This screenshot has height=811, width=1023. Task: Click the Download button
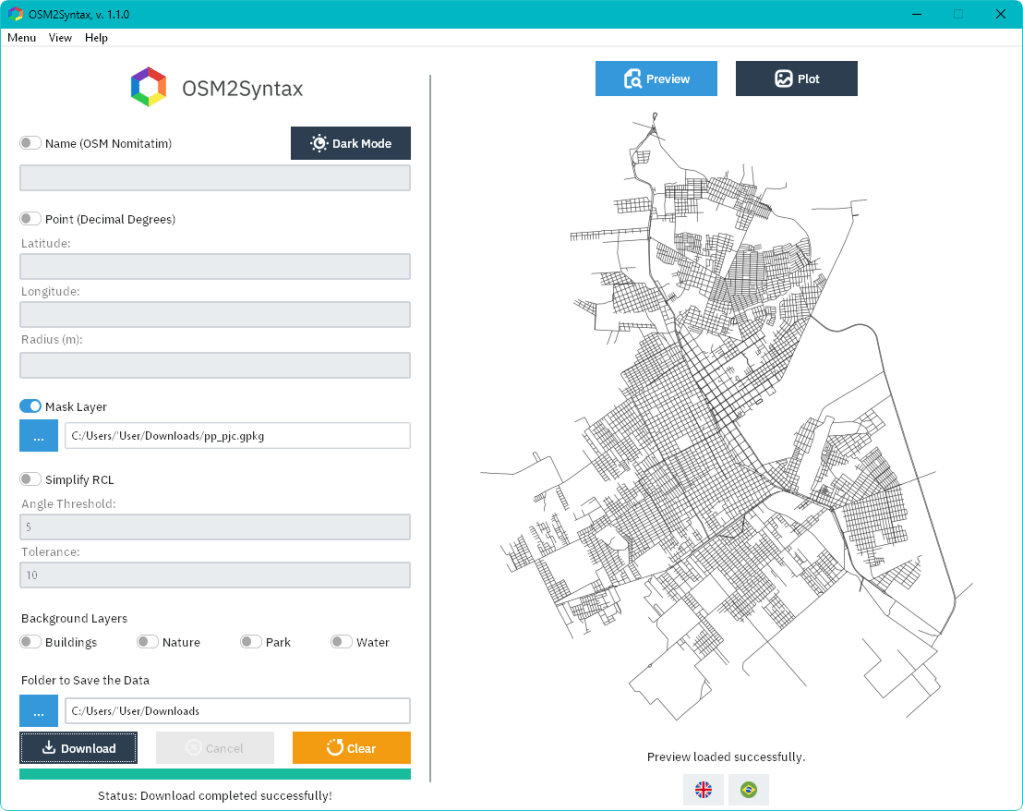click(78, 748)
